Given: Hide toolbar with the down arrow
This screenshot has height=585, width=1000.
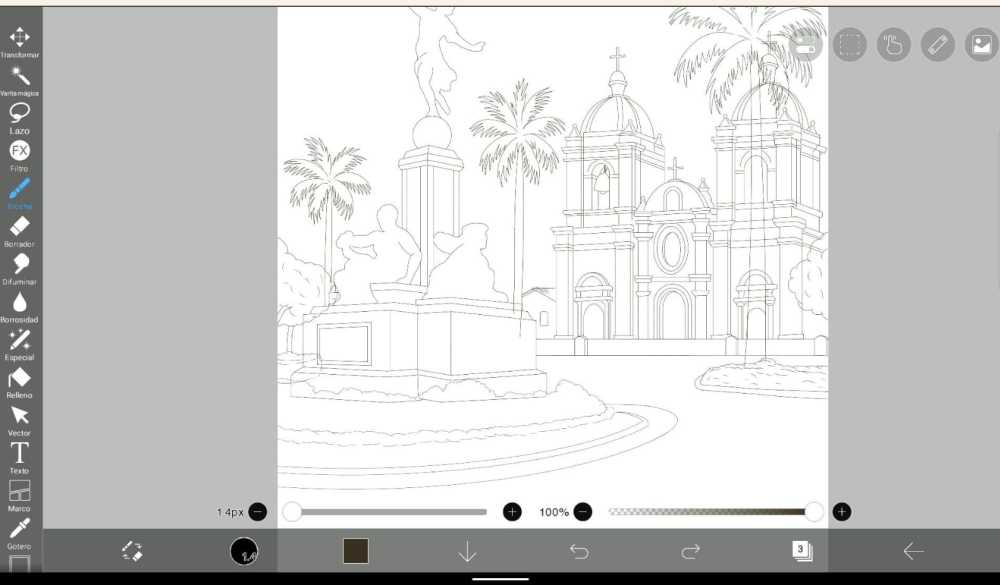Looking at the screenshot, I should click(x=467, y=551).
